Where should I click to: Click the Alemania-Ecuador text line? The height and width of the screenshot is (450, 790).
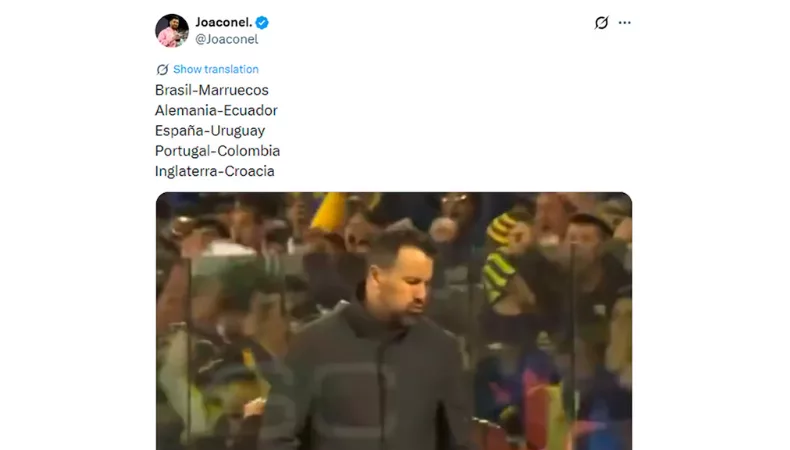(x=216, y=110)
